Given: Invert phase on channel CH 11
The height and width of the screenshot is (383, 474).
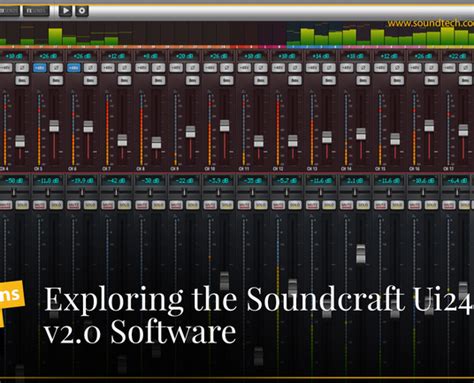Looking at the screenshot, I should [x=261, y=68].
